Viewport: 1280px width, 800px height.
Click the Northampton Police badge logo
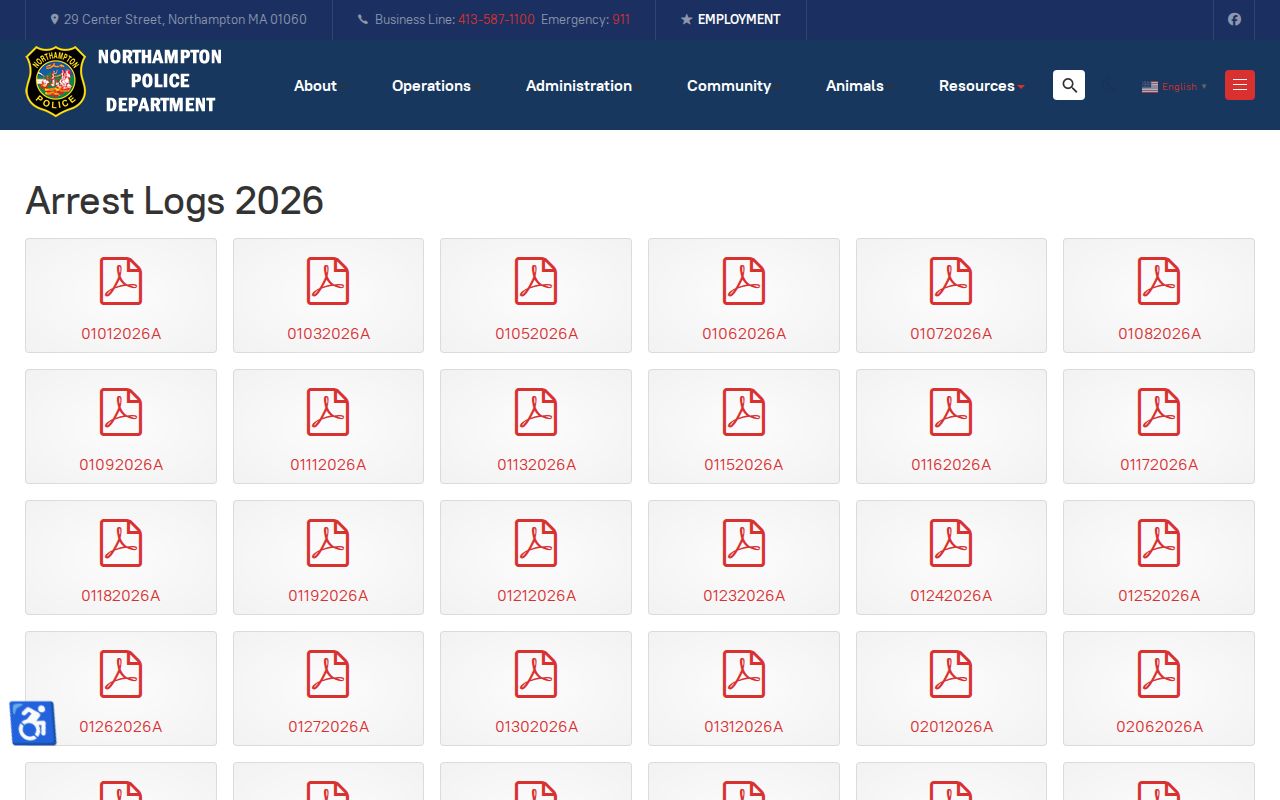(x=55, y=80)
